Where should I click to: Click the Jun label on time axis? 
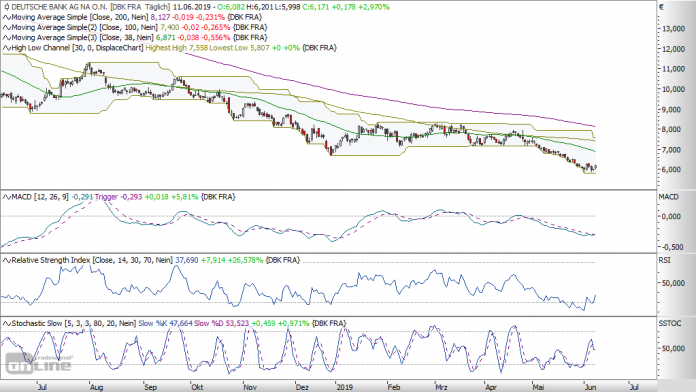590,387
